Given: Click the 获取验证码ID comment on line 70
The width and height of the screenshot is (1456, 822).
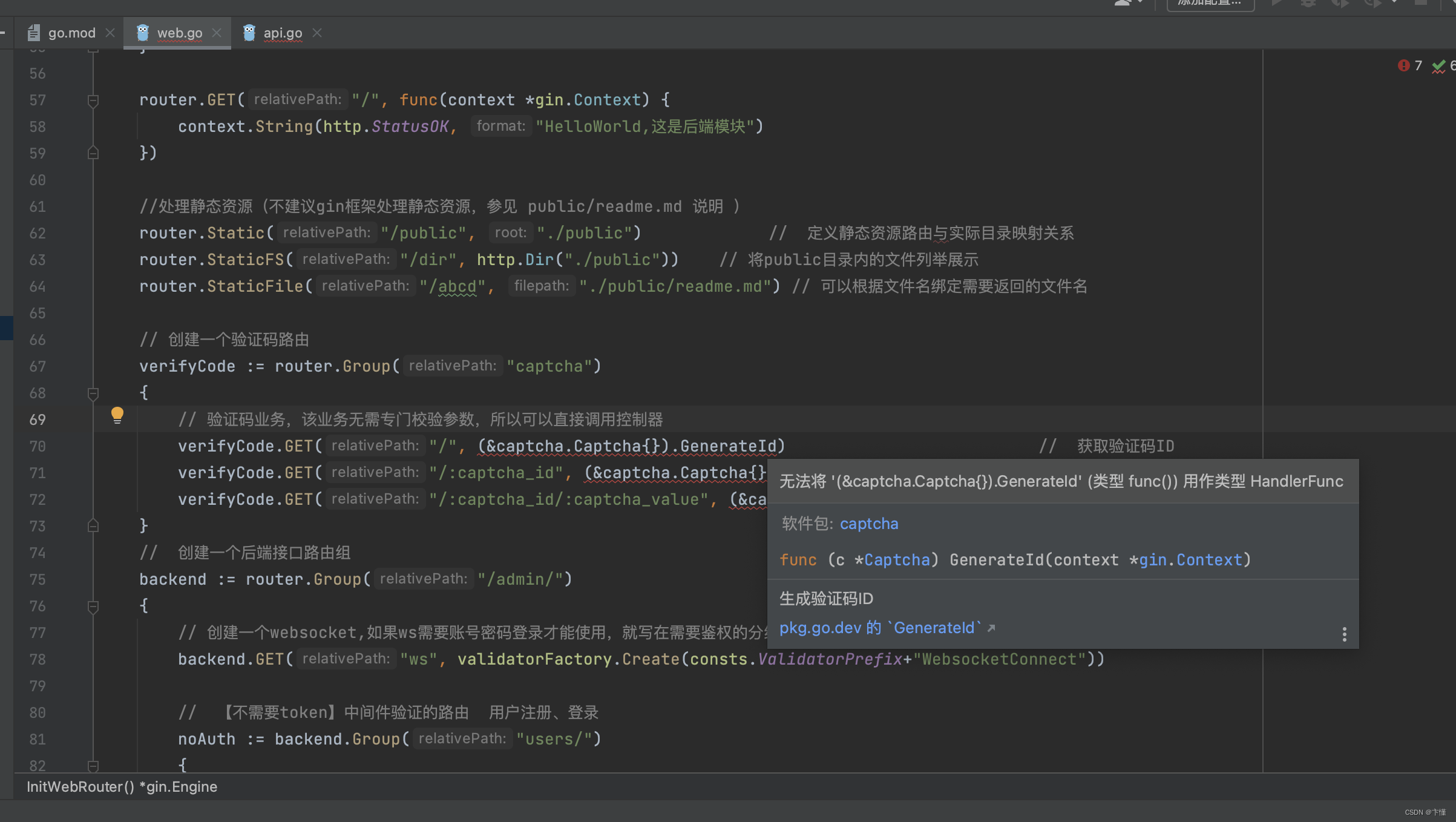Looking at the screenshot, I should (1106, 446).
